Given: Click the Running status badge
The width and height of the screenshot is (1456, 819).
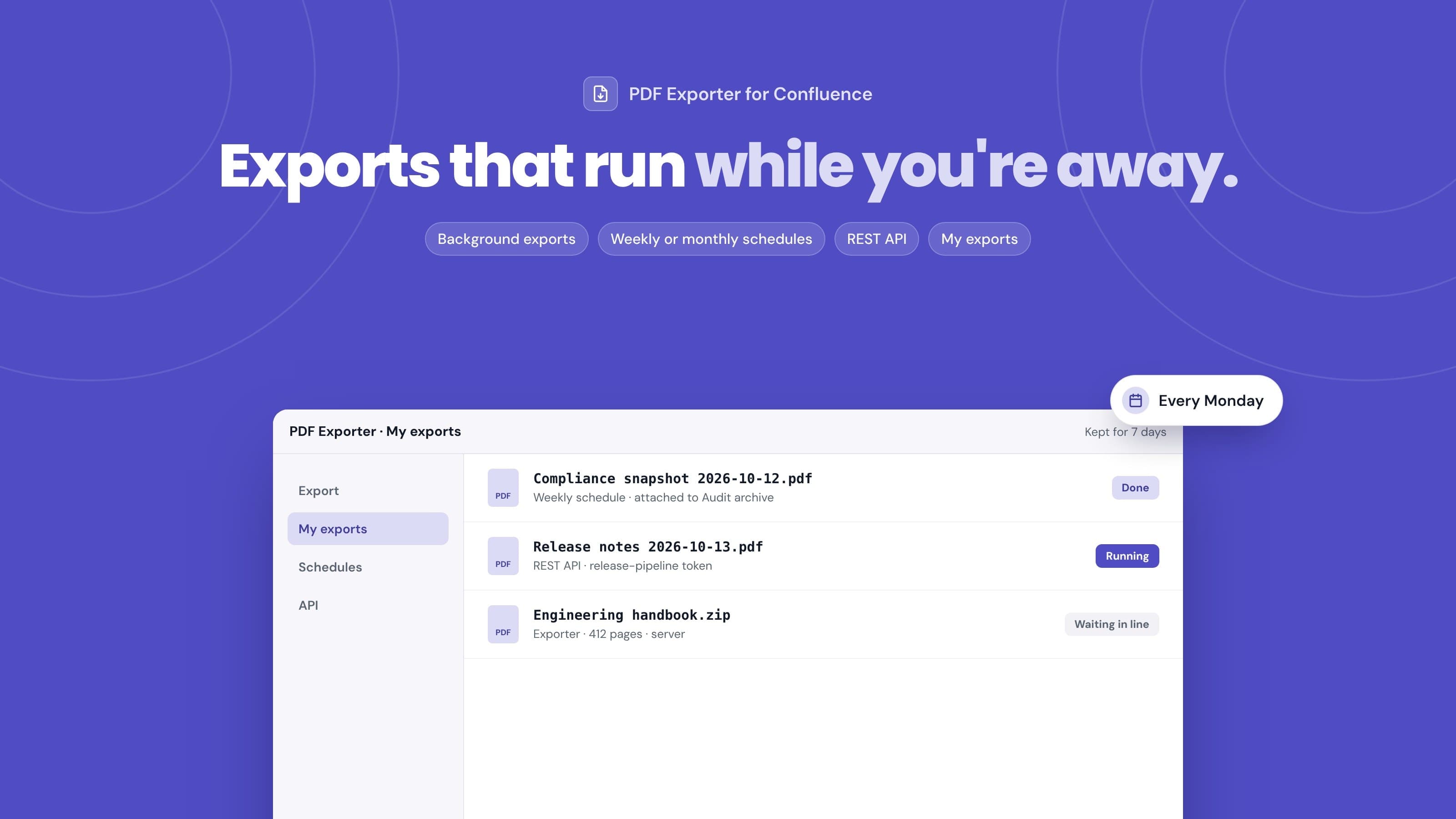Looking at the screenshot, I should tap(1127, 556).
